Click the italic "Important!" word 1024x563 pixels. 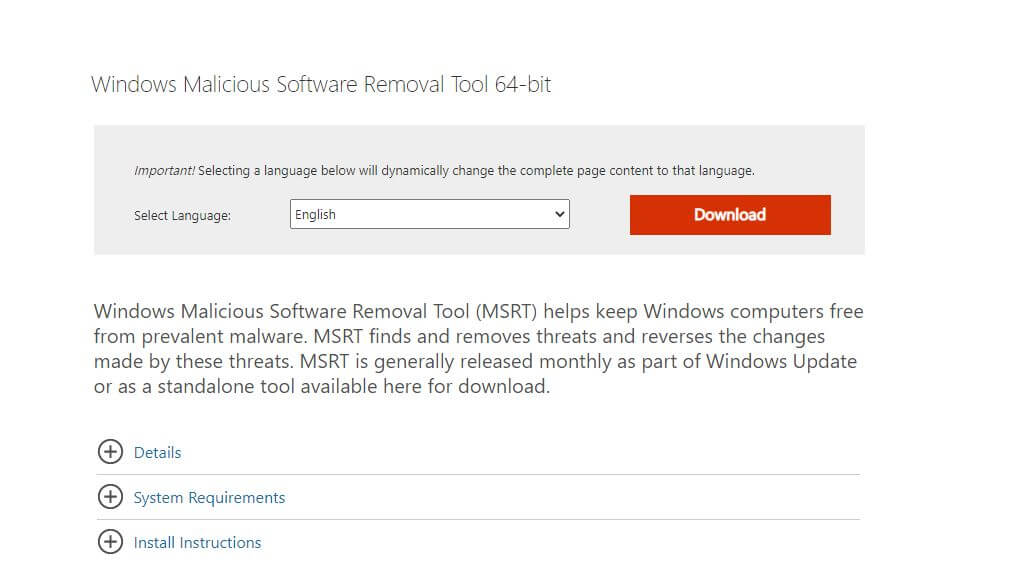[164, 171]
